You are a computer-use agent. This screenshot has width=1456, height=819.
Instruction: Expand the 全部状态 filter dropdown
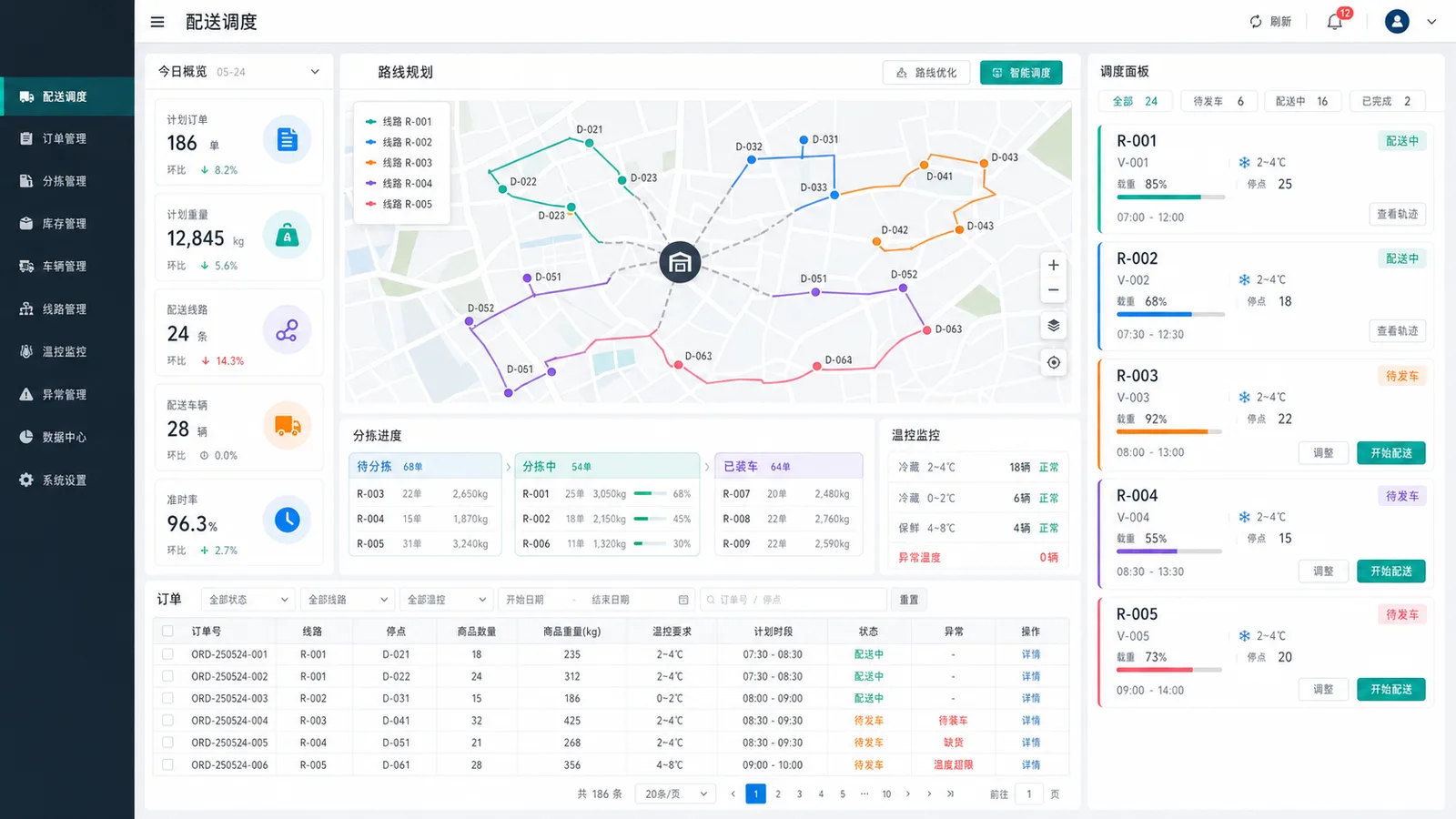click(x=248, y=600)
